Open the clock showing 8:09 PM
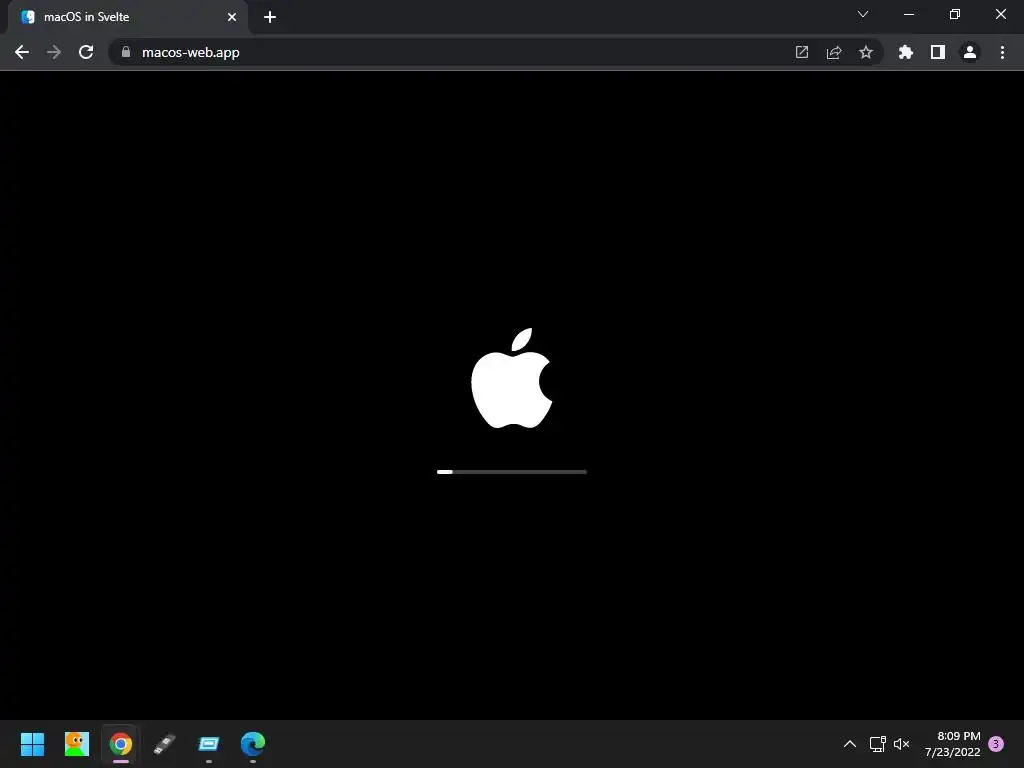1024x768 pixels. click(953, 744)
